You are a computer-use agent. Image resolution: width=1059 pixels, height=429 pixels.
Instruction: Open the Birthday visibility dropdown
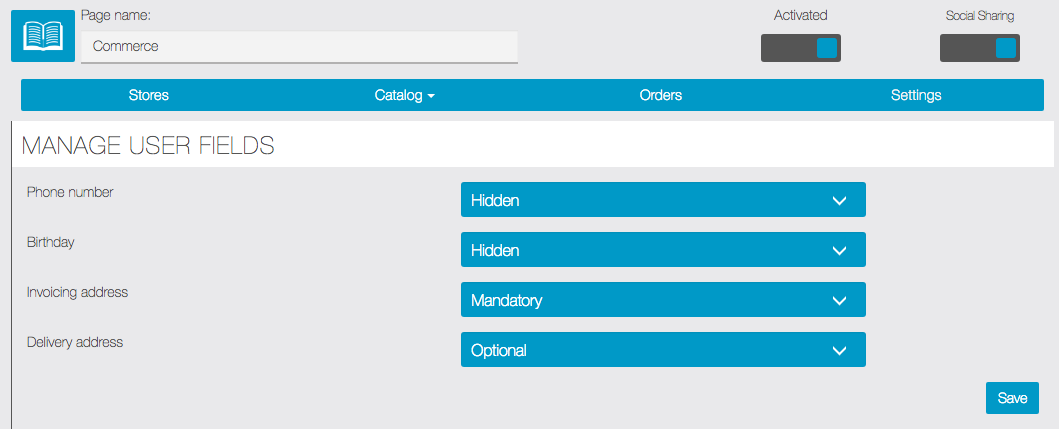click(663, 249)
